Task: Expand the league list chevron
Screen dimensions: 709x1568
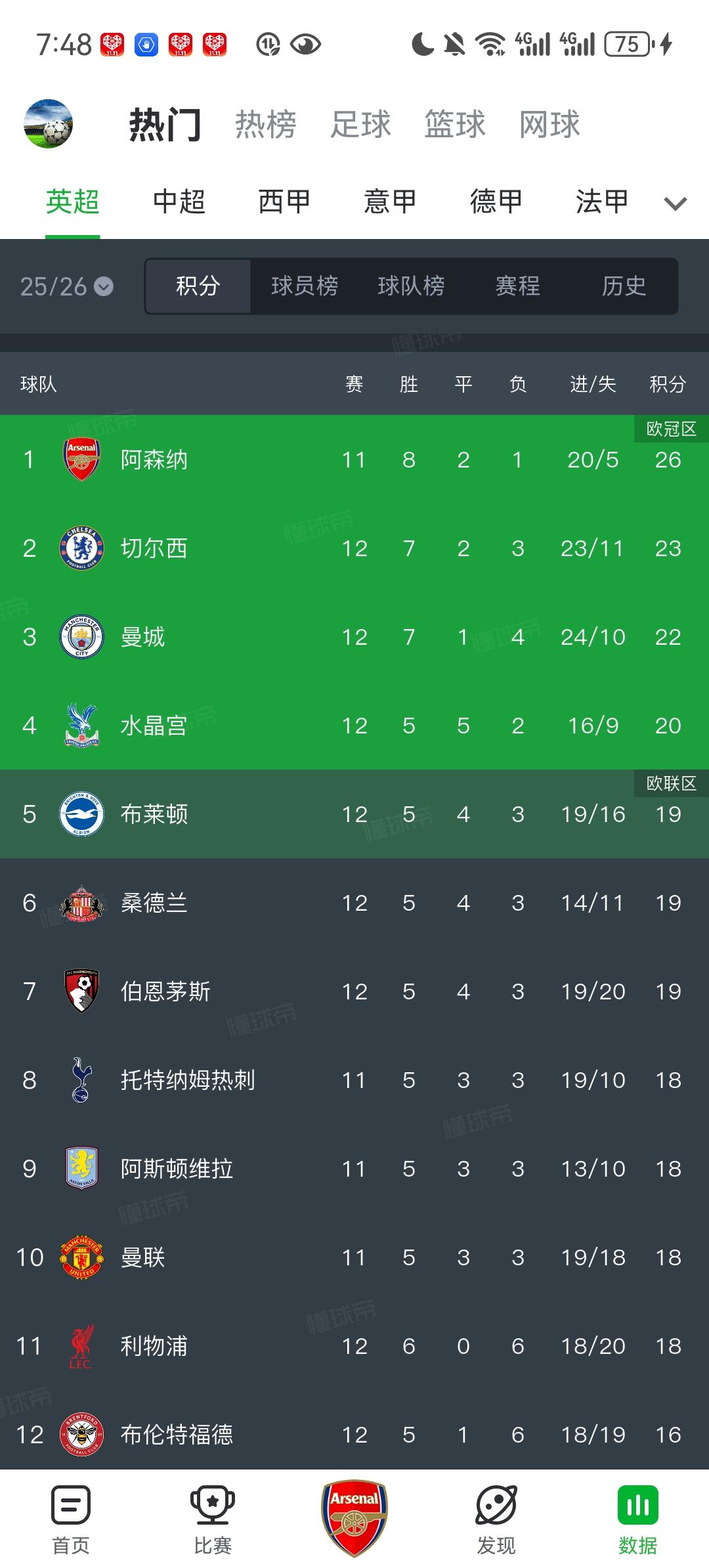Action: pos(676,204)
